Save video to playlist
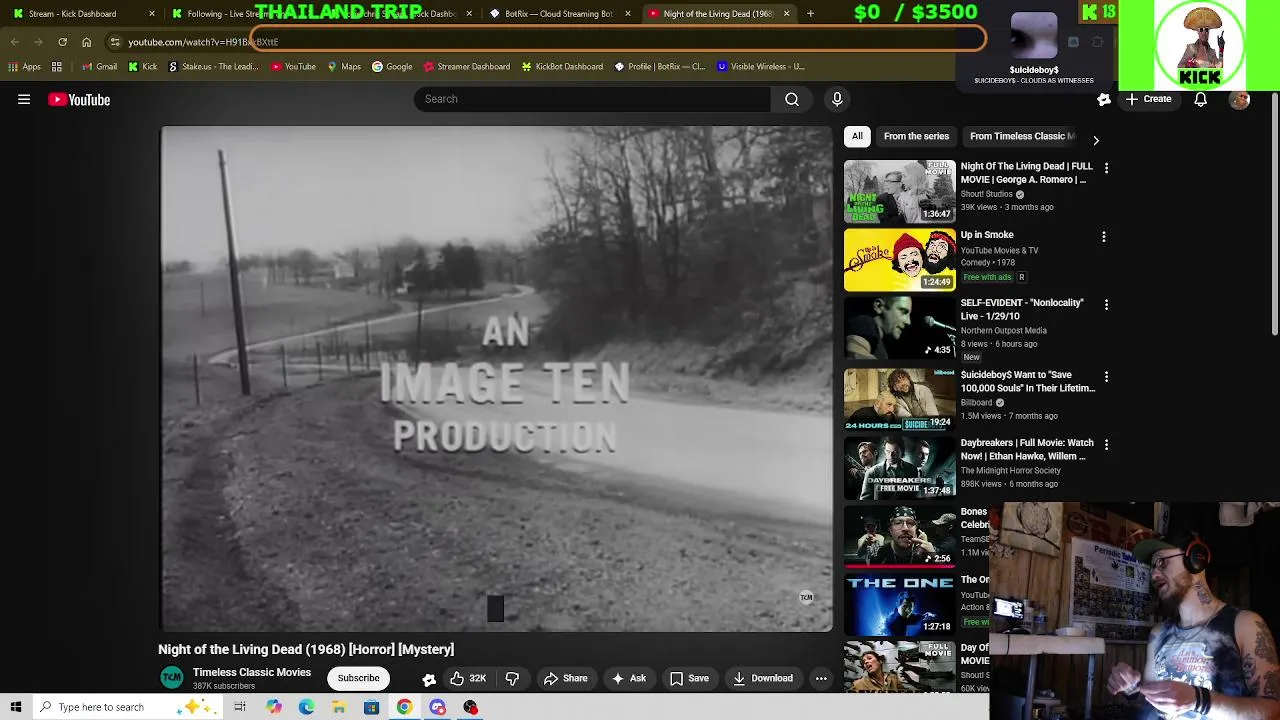This screenshot has width=1280, height=720. tap(689, 678)
